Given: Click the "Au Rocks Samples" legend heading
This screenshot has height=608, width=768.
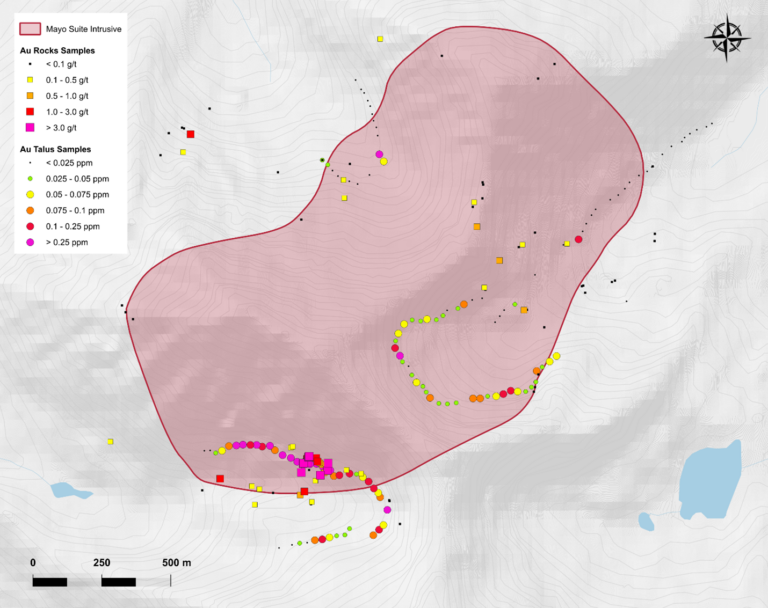Looking at the screenshot, I should 57,49.
